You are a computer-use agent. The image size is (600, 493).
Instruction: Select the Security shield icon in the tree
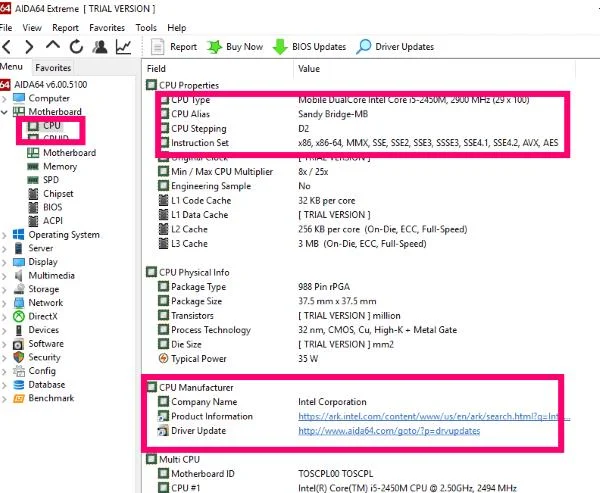tap(18, 357)
